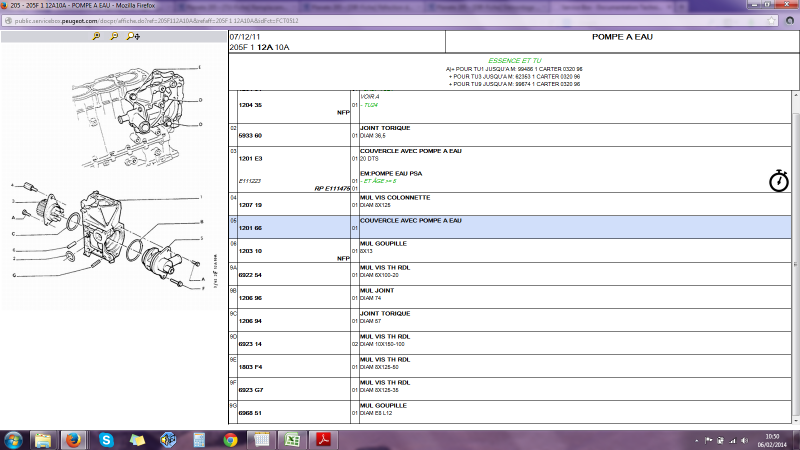Click MUL GOUPILLE 8X13 row

click(510, 251)
